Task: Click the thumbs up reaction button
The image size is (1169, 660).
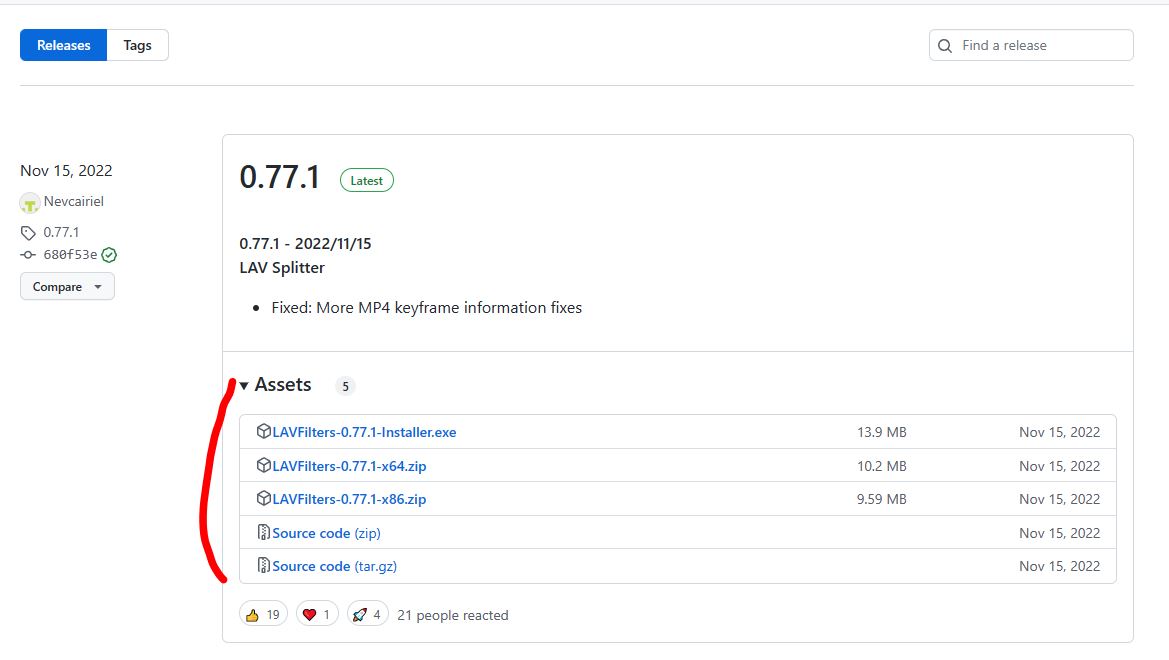Action: tap(263, 615)
